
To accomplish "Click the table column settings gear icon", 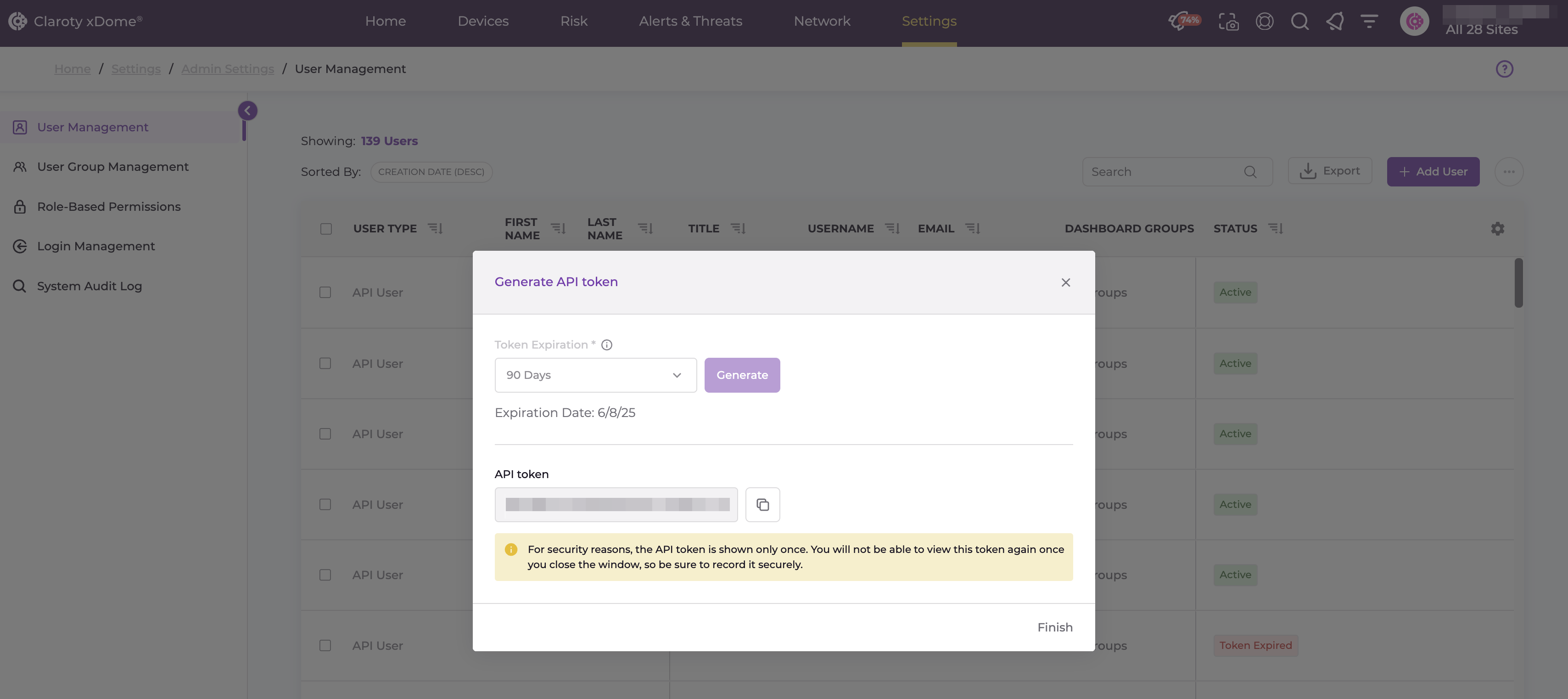I will [x=1497, y=228].
